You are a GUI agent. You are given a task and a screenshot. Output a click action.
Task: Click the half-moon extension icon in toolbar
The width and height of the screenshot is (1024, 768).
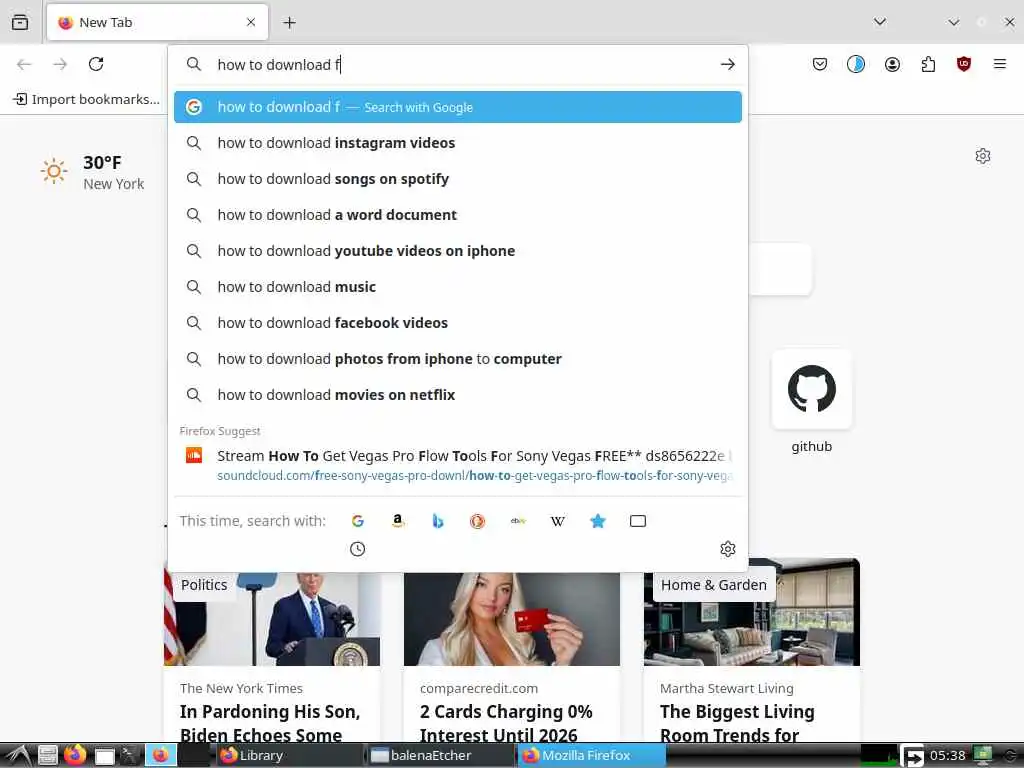[856, 64]
